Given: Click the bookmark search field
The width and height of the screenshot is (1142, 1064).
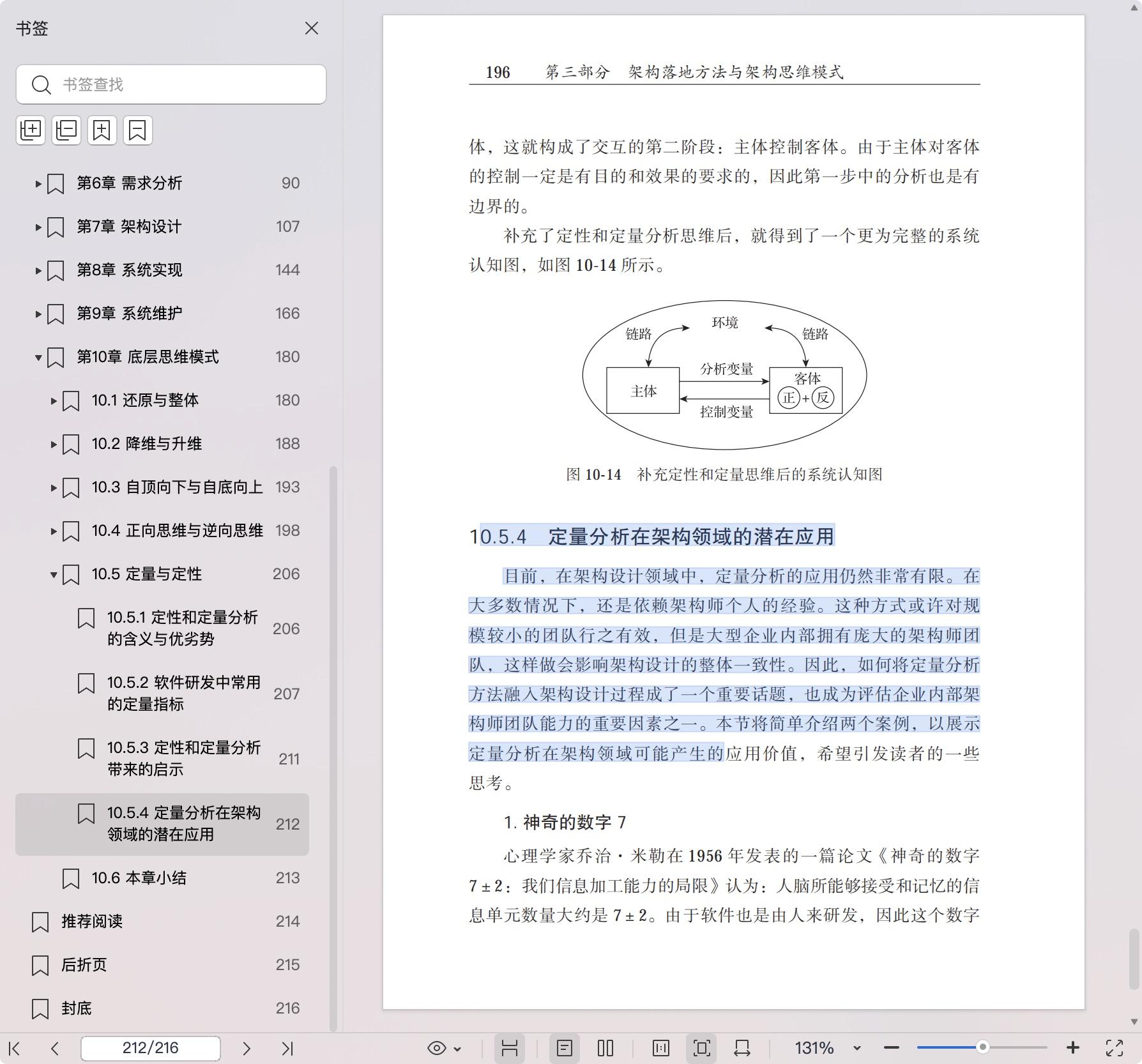Looking at the screenshot, I should tap(171, 84).
